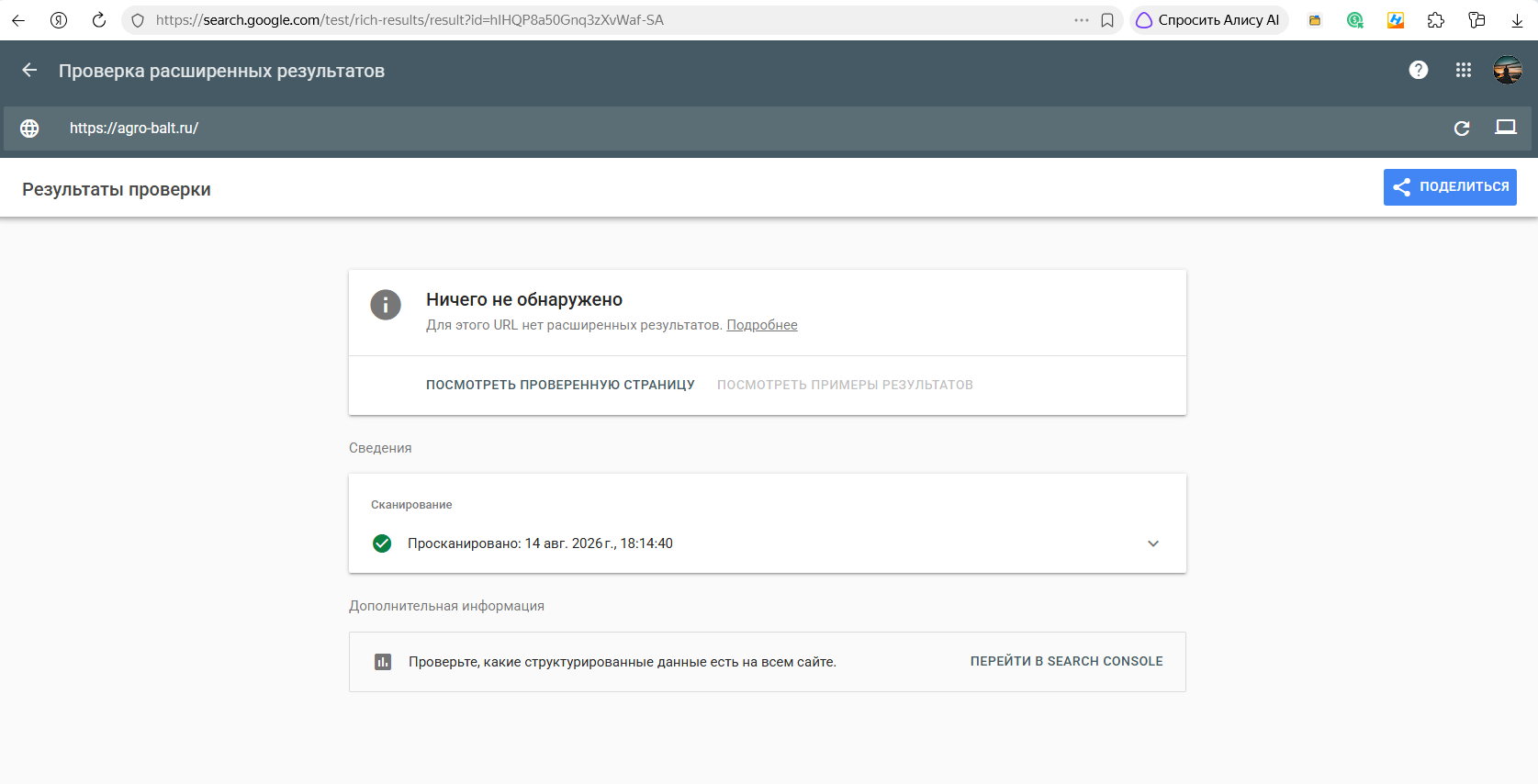Bookmark this page with the bookmark icon

pos(1107,20)
